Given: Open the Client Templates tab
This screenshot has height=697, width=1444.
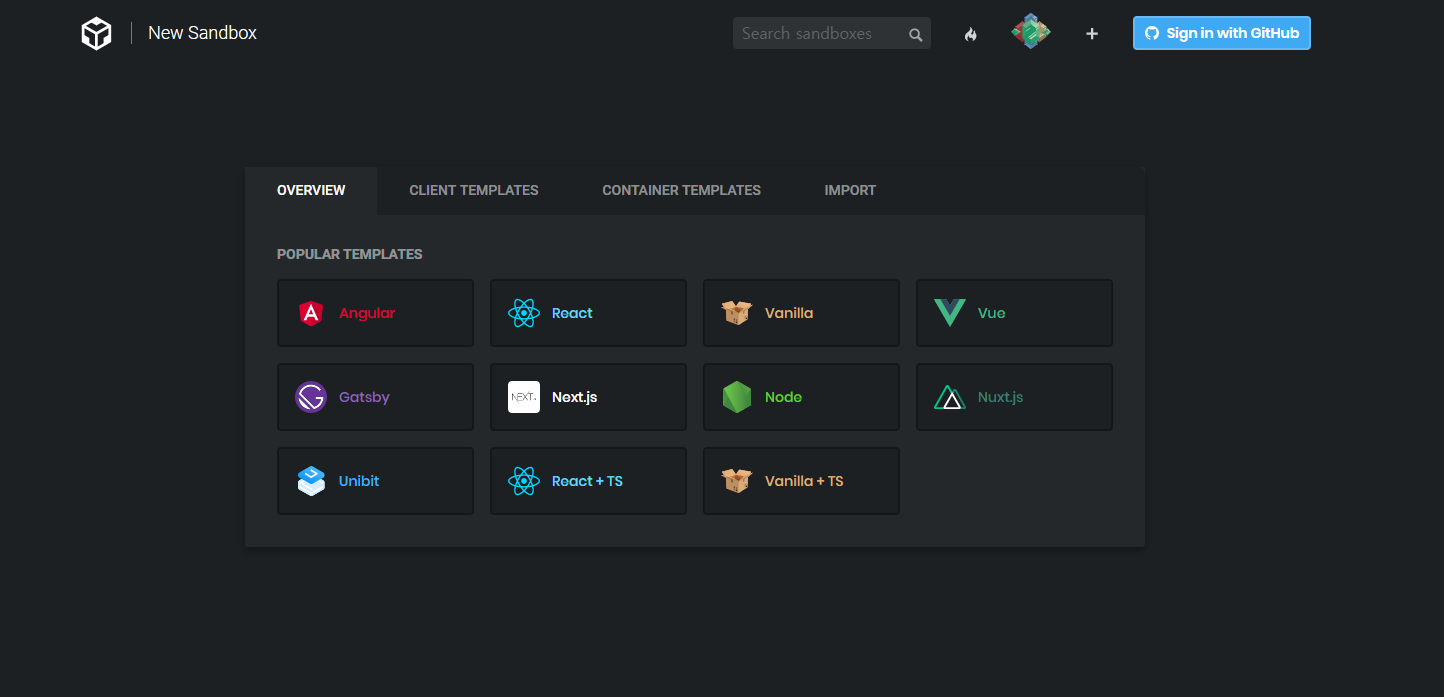Looking at the screenshot, I should [x=474, y=190].
